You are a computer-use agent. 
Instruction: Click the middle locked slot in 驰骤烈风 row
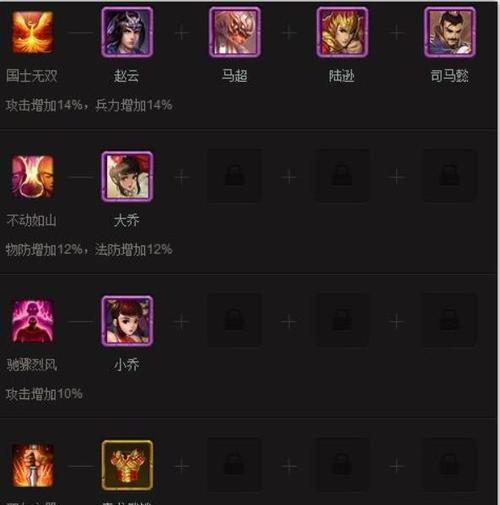pos(342,320)
